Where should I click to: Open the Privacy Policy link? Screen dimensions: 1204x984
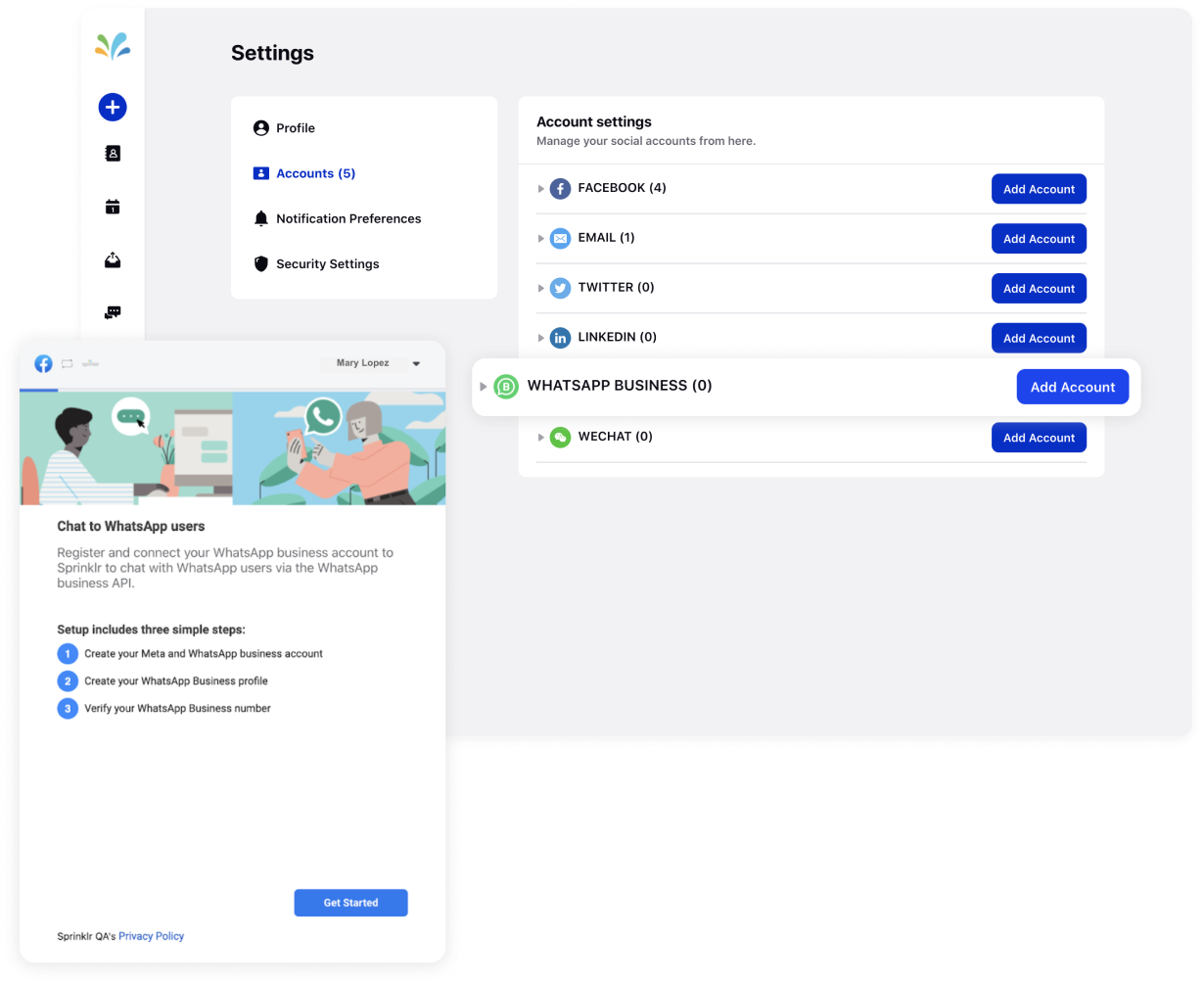click(x=151, y=936)
